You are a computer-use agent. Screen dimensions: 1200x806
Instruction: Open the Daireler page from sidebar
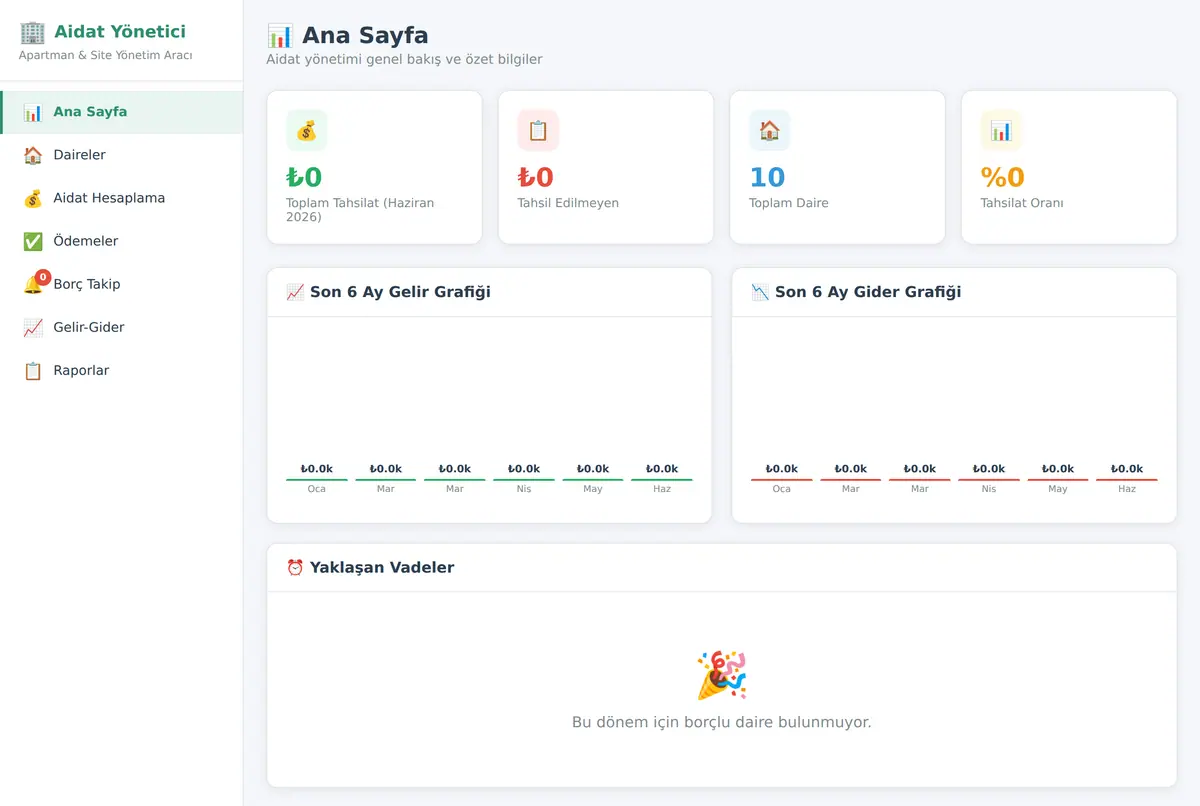121,155
